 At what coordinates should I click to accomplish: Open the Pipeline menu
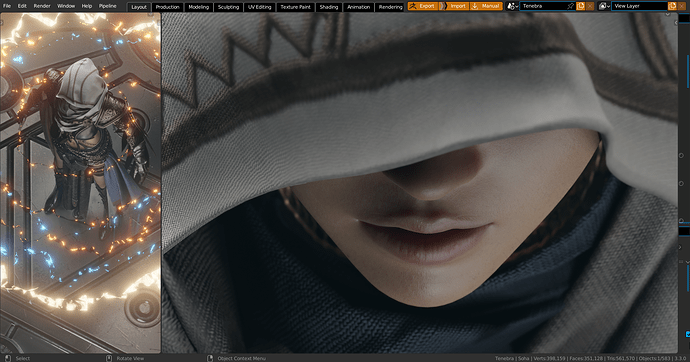[x=107, y=6]
